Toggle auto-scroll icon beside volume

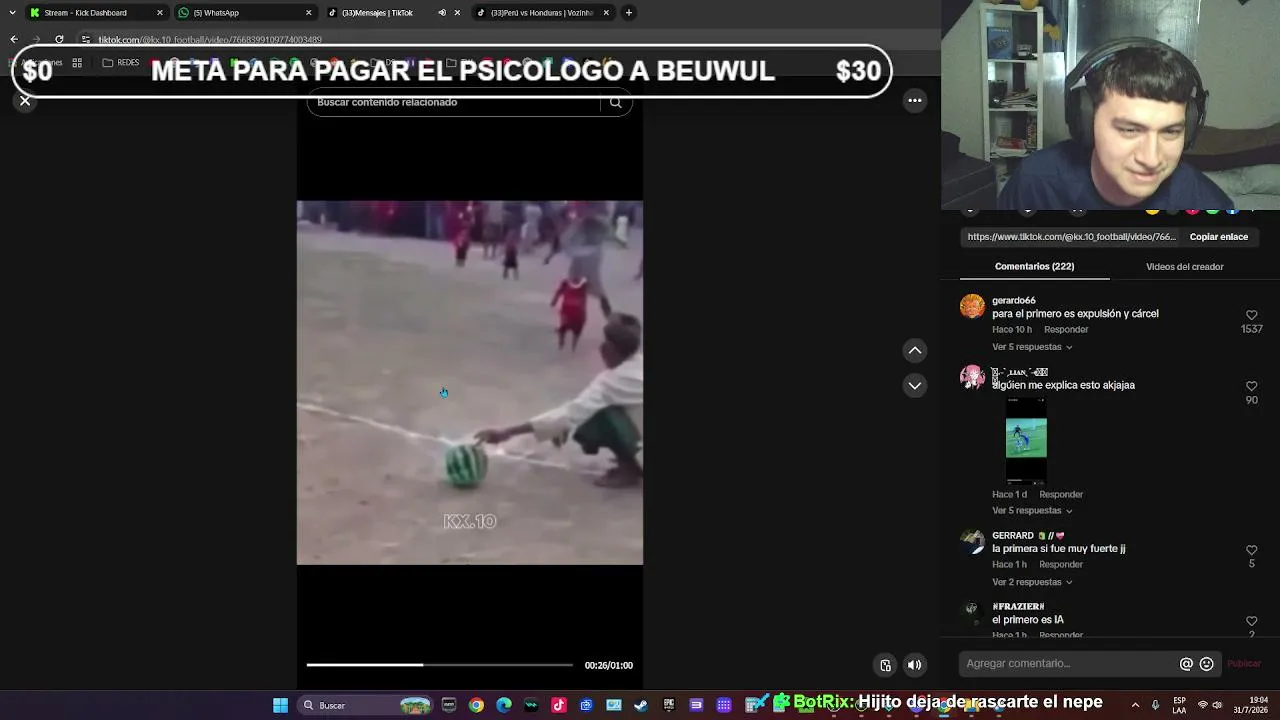[885, 665]
